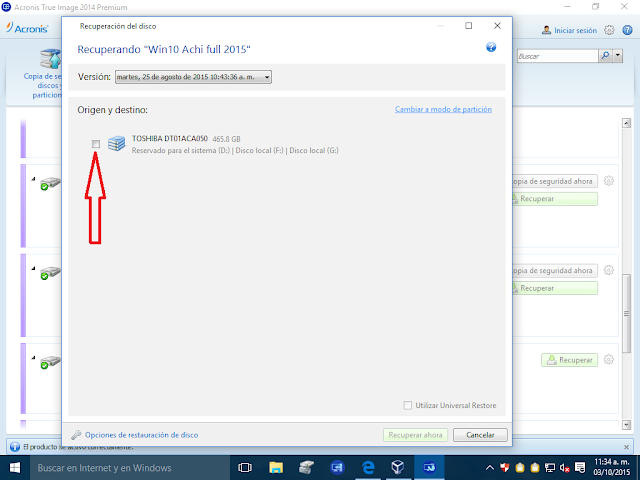Open the Versión date dropdown
This screenshot has height=480, width=640.
tap(193, 77)
